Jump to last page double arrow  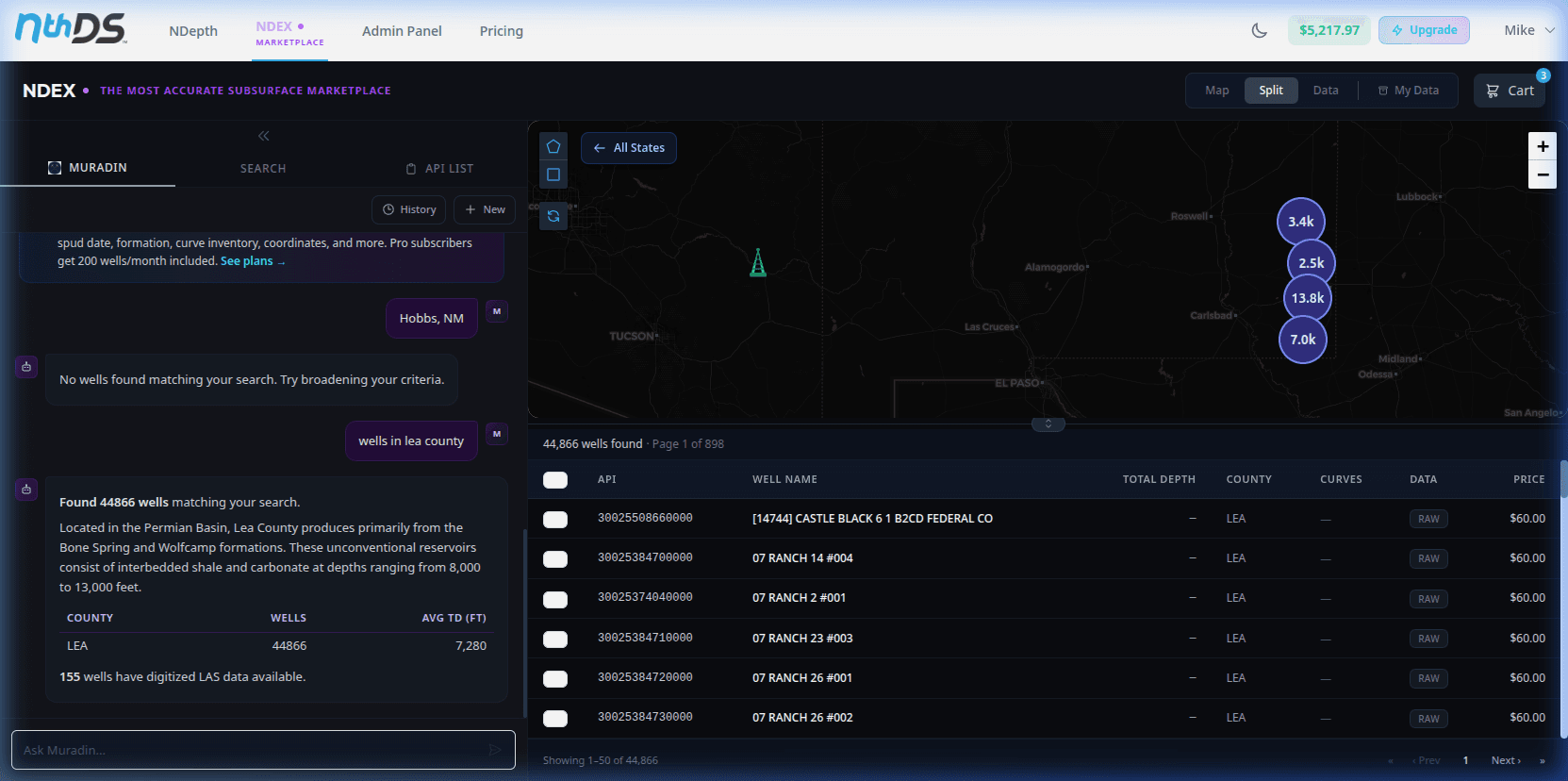click(1543, 760)
